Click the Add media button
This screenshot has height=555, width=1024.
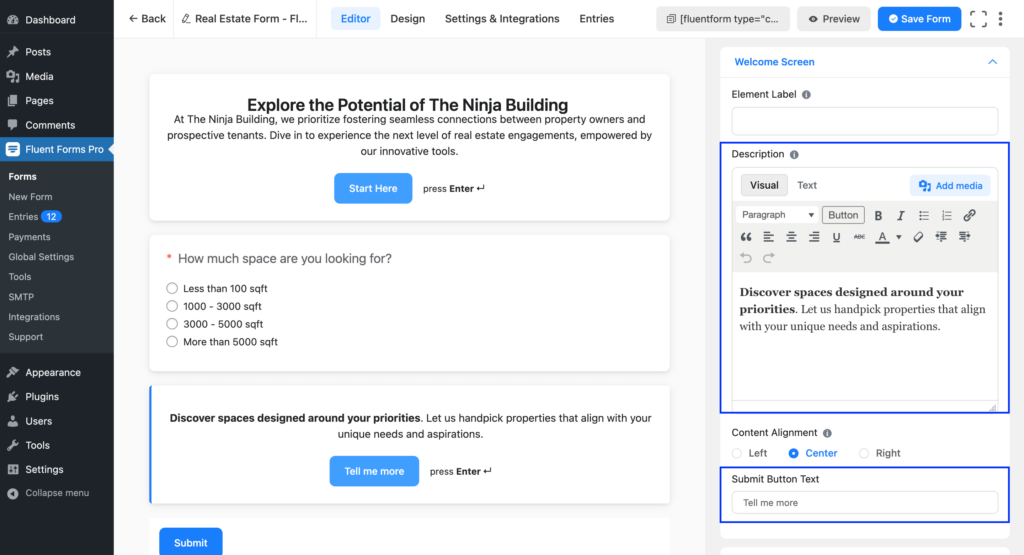[x=950, y=185]
